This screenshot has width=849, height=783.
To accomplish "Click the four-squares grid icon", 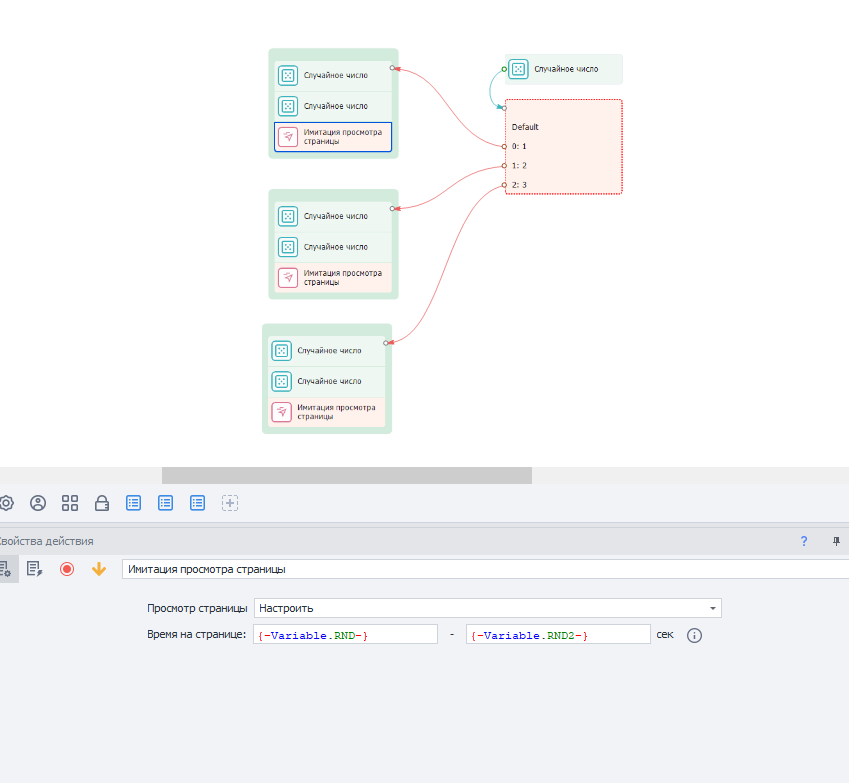I will tap(70, 503).
